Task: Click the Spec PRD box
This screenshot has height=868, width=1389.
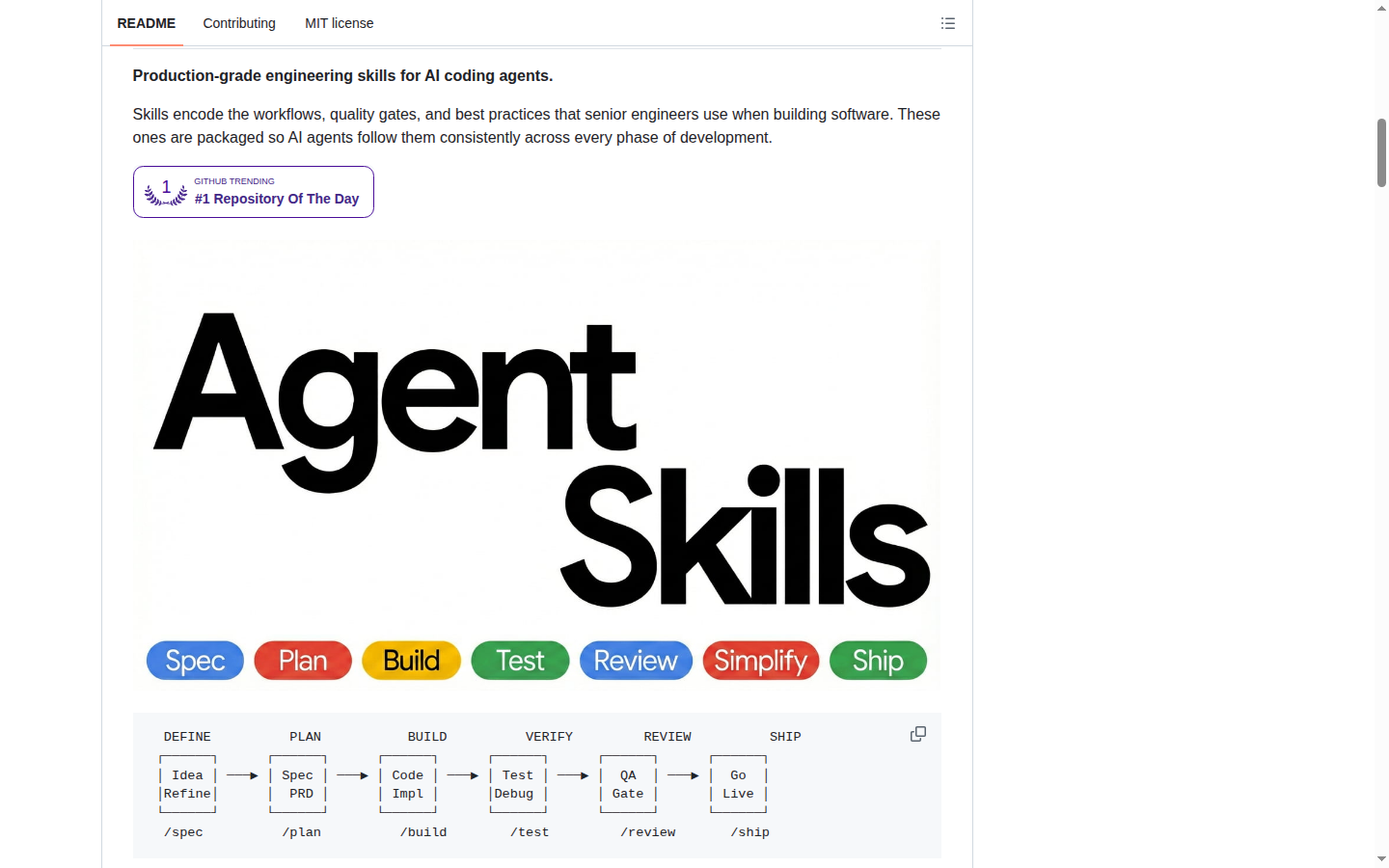Action: click(297, 784)
